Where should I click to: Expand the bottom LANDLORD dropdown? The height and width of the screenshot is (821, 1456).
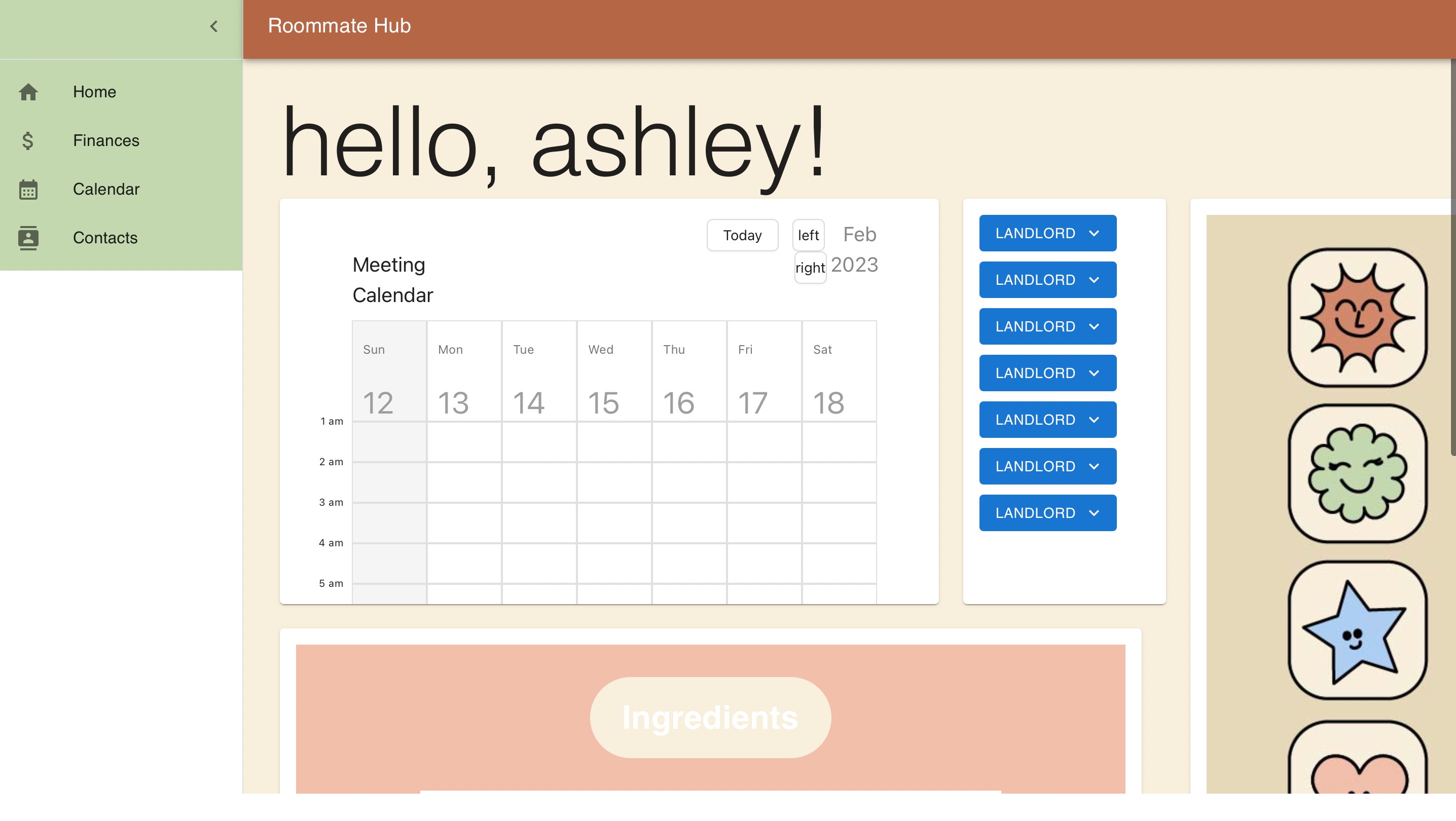point(1047,512)
